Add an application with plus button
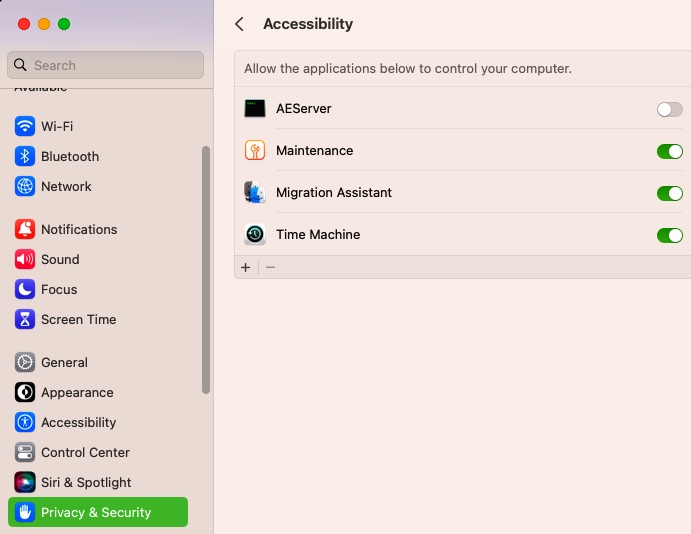The width and height of the screenshot is (691, 534). click(x=245, y=267)
